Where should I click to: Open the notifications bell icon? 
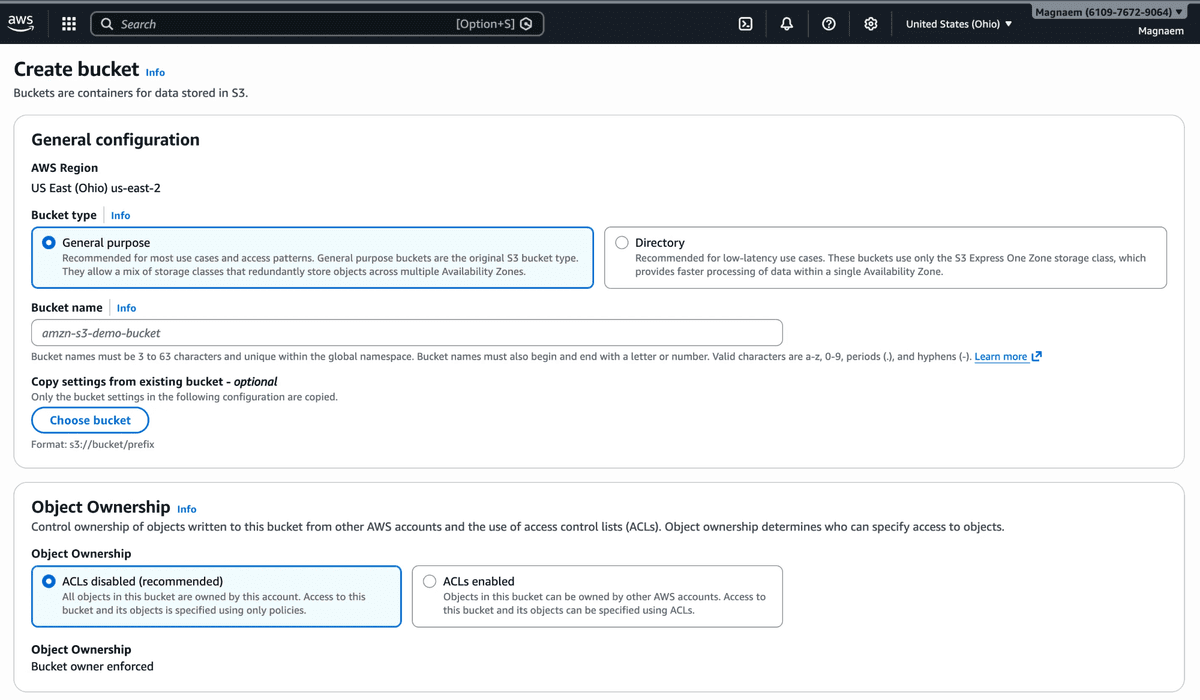tap(787, 24)
